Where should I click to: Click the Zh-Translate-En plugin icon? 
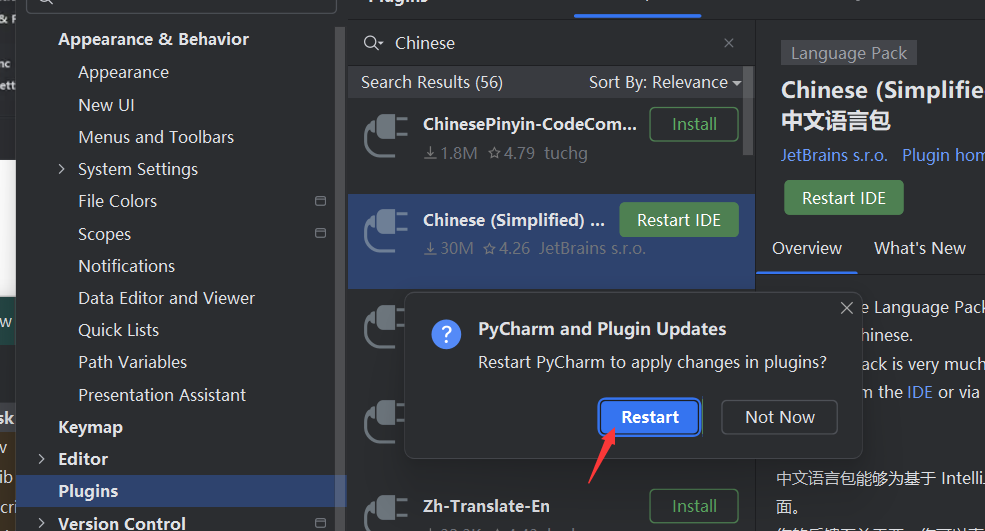point(386,512)
